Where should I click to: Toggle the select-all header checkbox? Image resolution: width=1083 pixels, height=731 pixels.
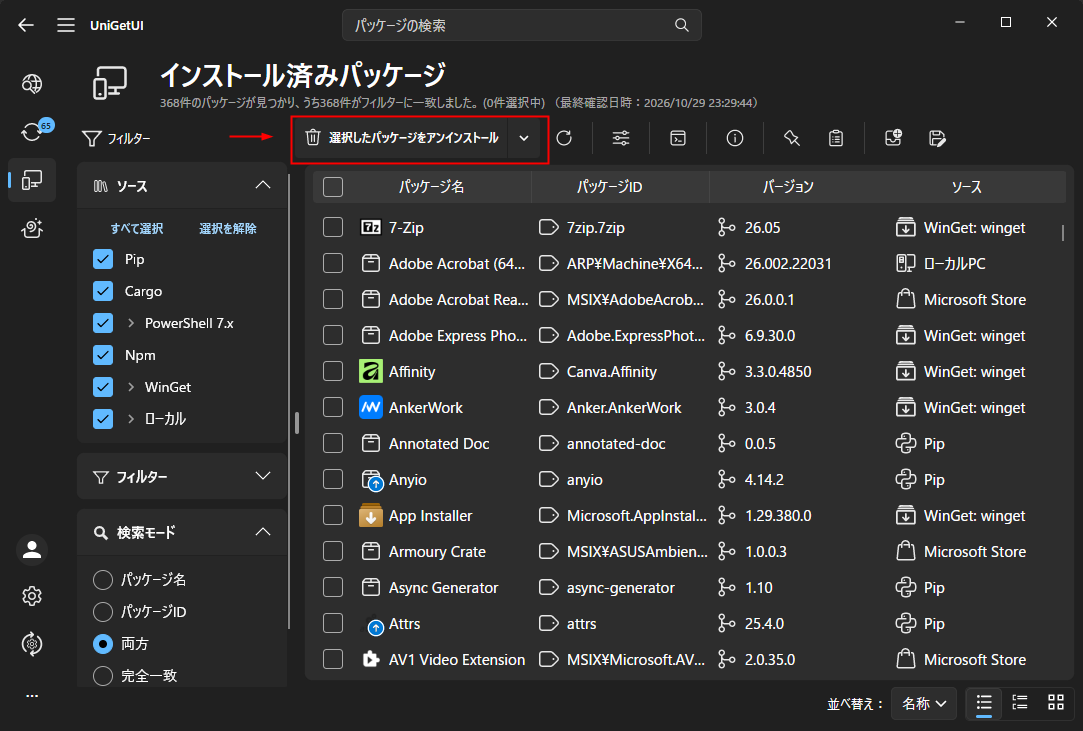pos(333,187)
